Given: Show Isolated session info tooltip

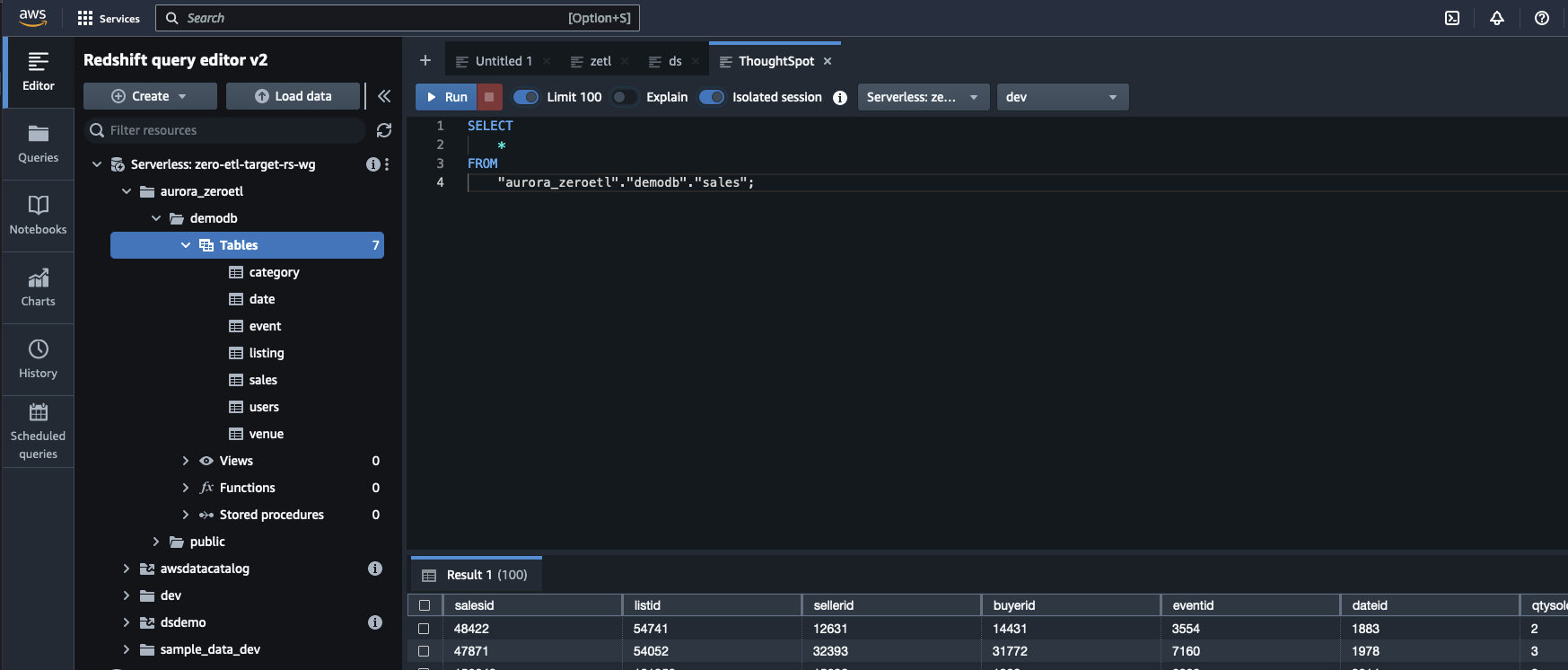Looking at the screenshot, I should [x=840, y=97].
